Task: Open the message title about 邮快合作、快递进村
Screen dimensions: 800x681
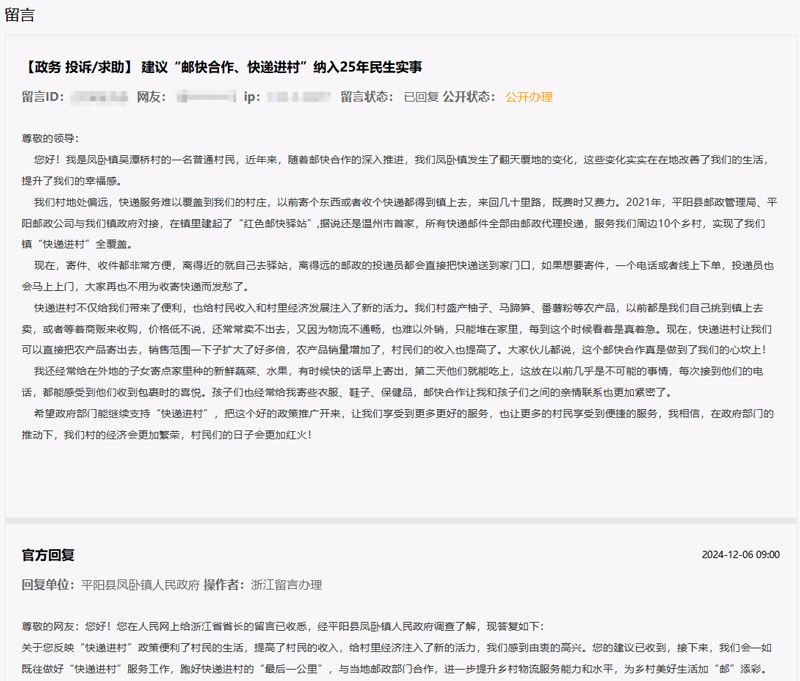Action: 222,67
